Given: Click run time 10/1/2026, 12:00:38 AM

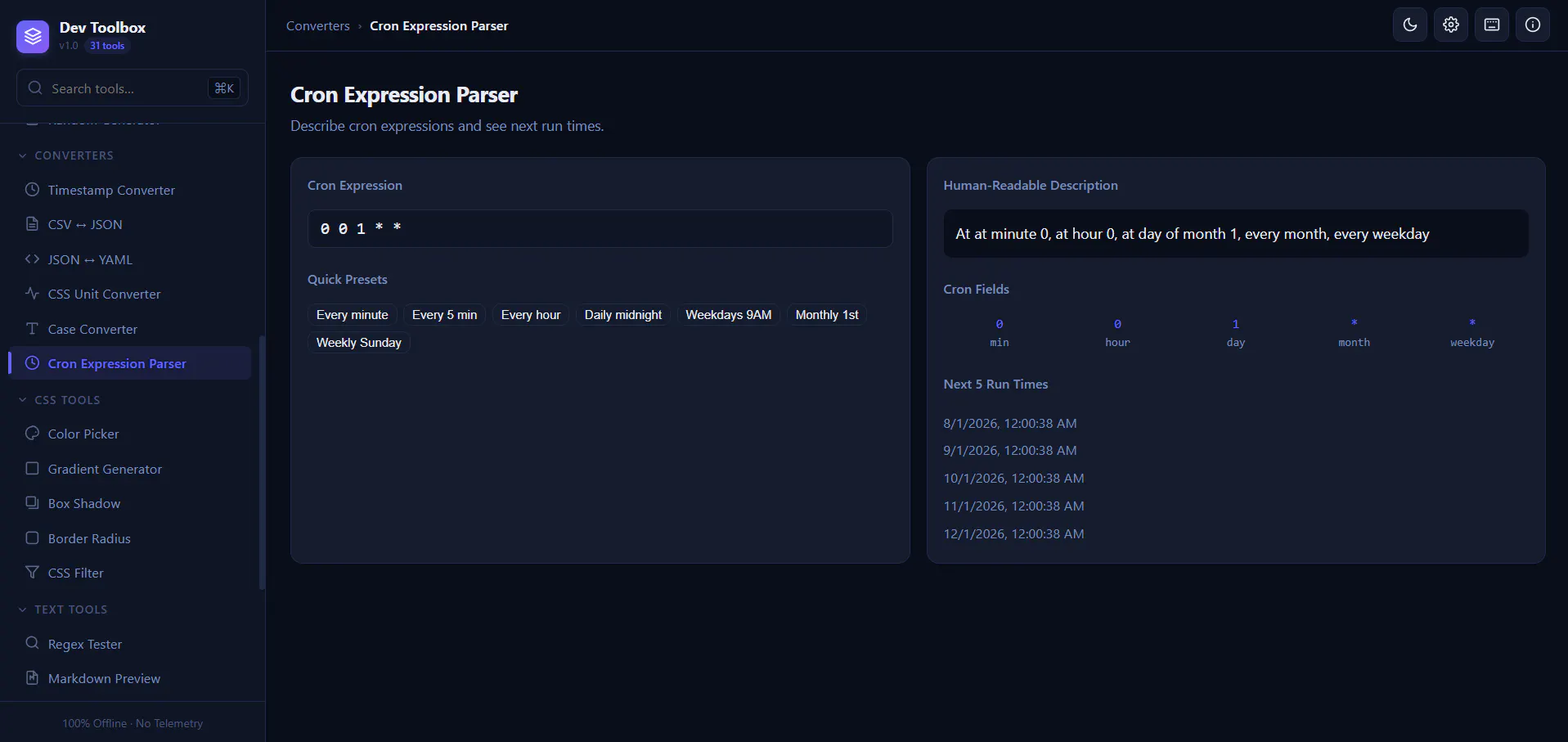Looking at the screenshot, I should click(1014, 478).
